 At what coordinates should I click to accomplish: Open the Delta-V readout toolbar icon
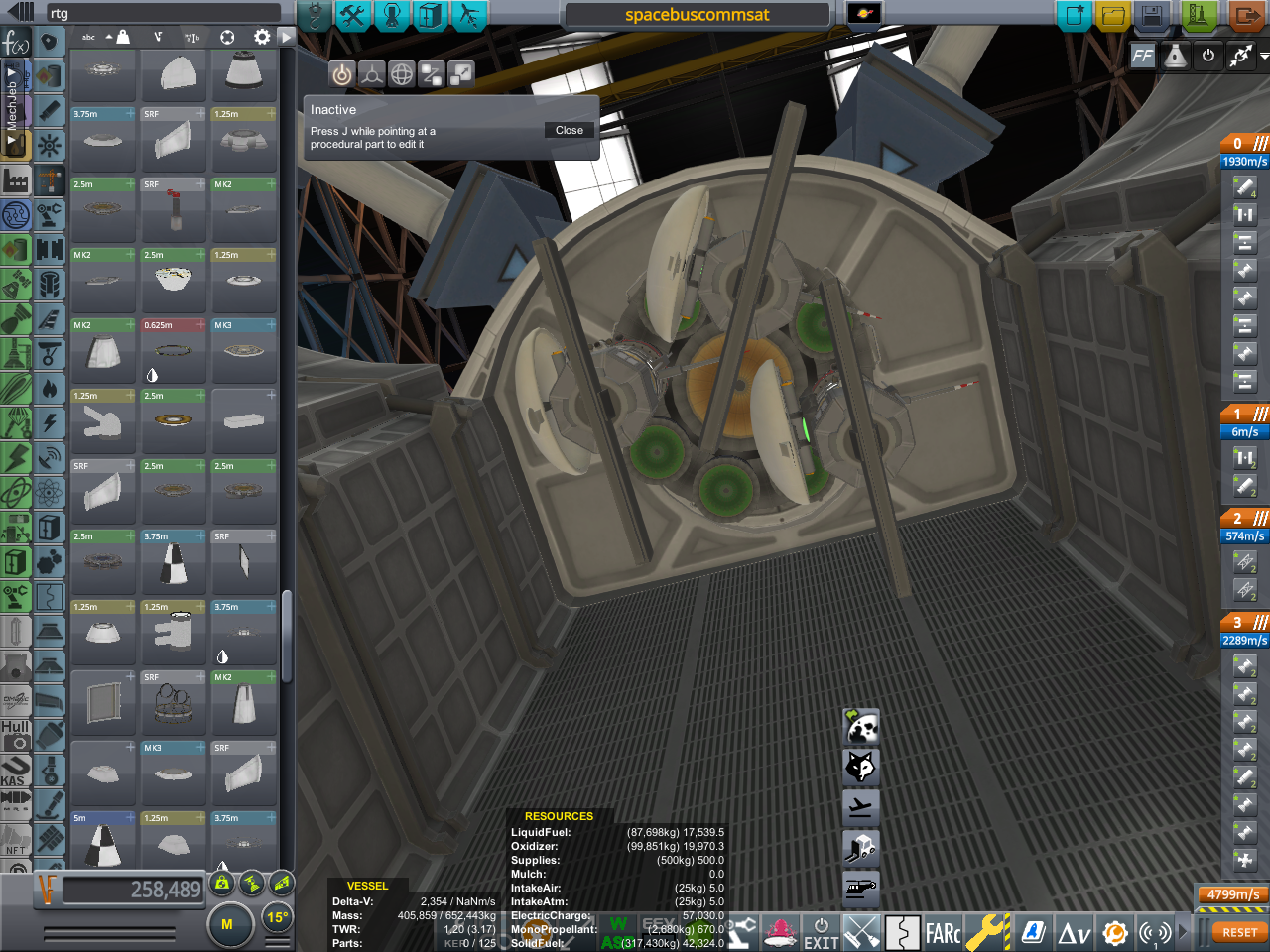[x=1074, y=933]
